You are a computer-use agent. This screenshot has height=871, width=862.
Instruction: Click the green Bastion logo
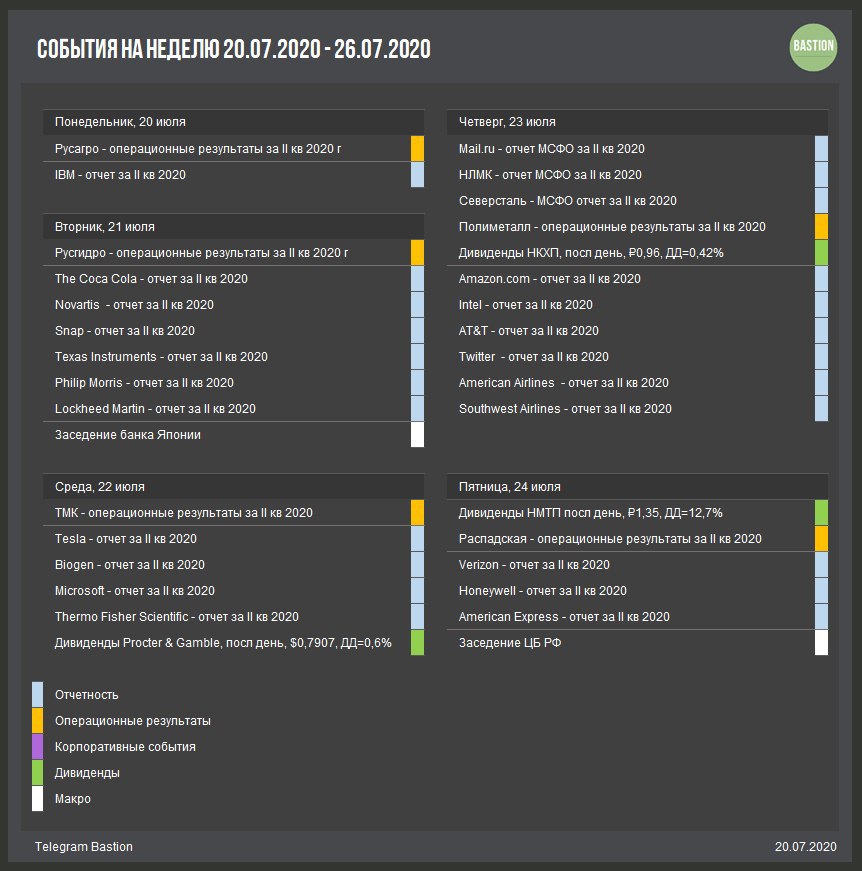tap(813, 47)
